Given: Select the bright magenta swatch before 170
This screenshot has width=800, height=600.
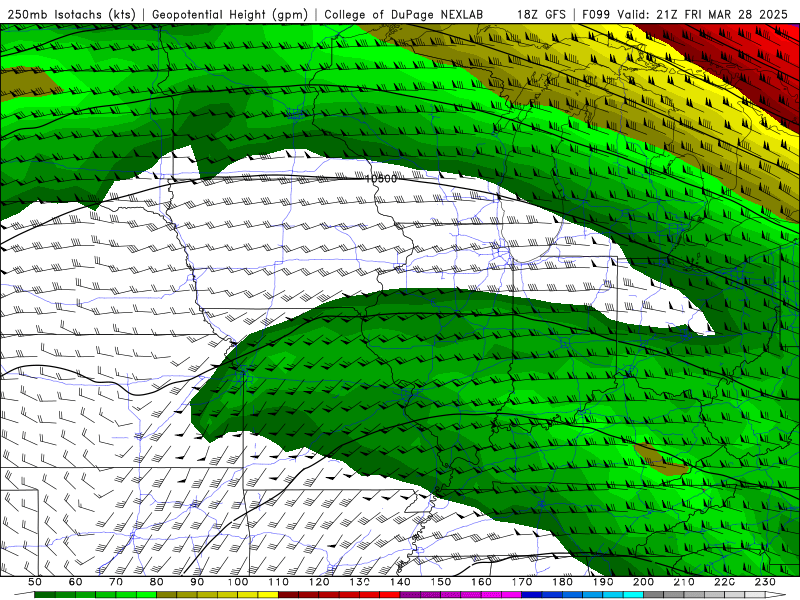Looking at the screenshot, I should (x=512, y=594).
